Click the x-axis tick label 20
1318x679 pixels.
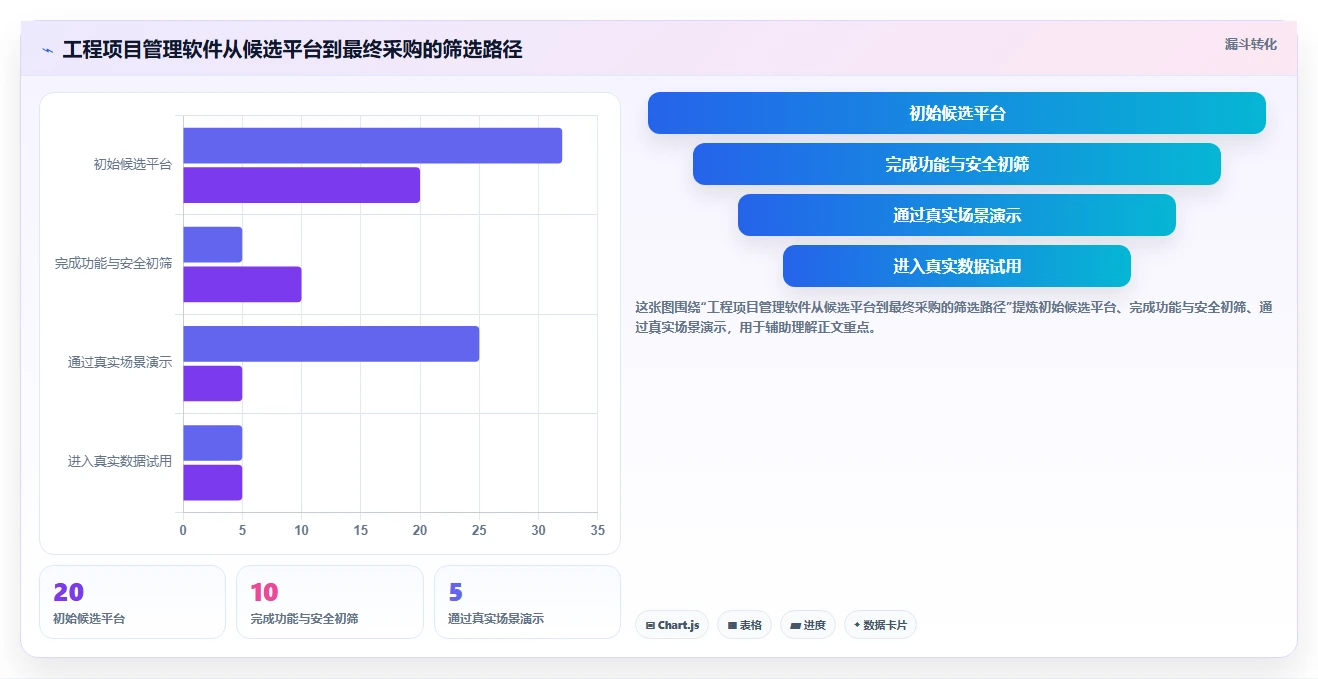(x=420, y=530)
